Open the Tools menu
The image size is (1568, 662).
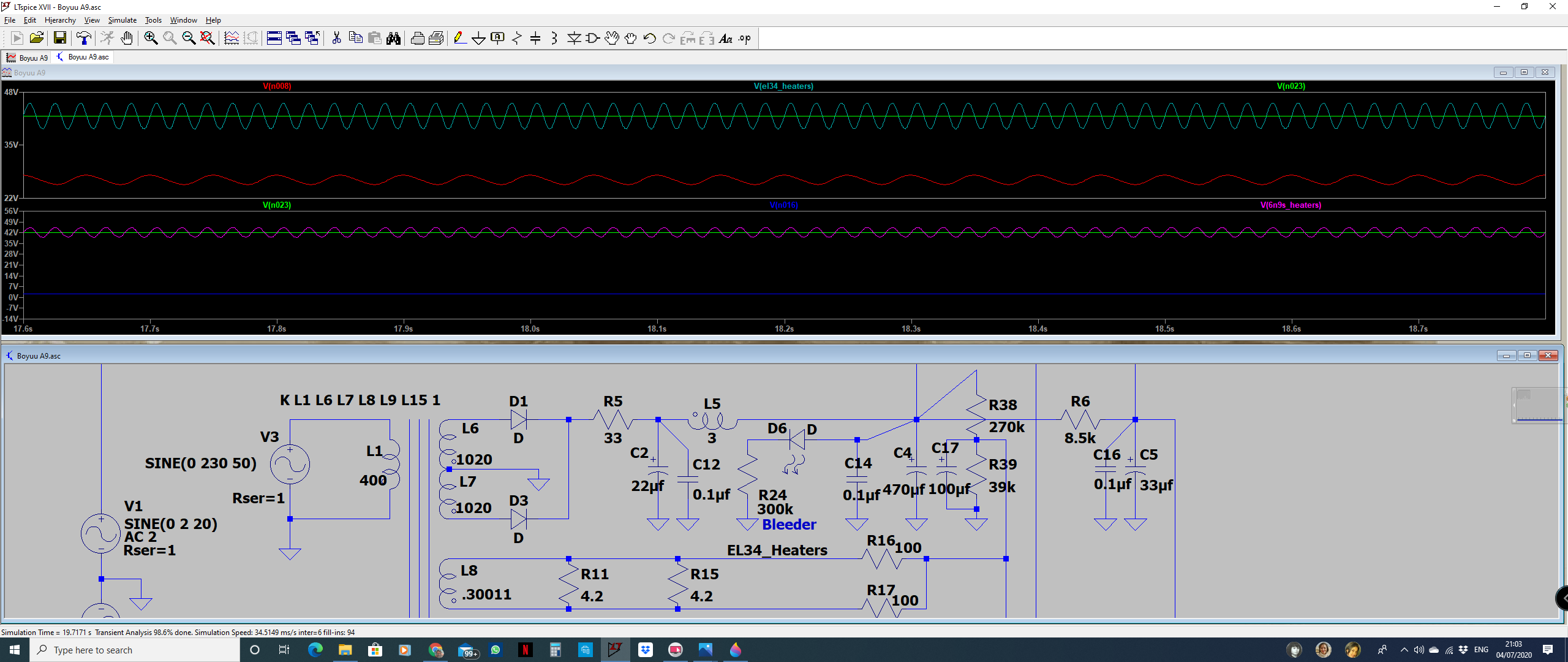point(153,20)
